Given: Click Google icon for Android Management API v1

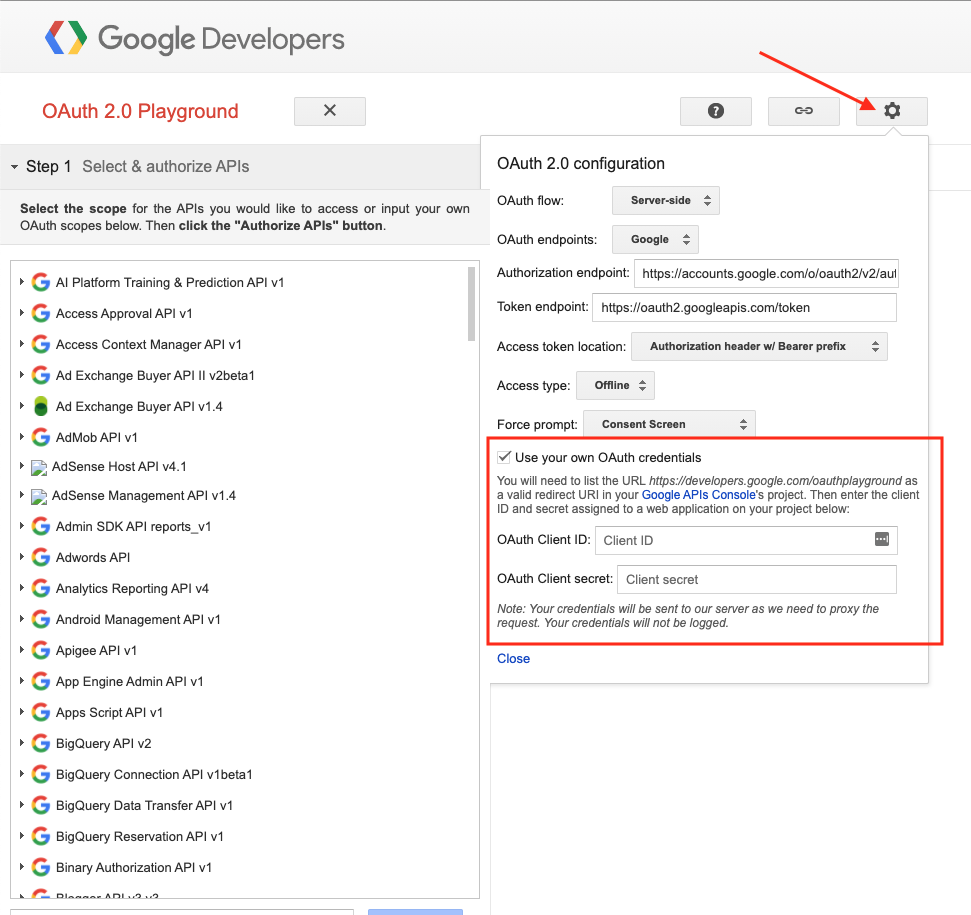Looking at the screenshot, I should click(41, 619).
